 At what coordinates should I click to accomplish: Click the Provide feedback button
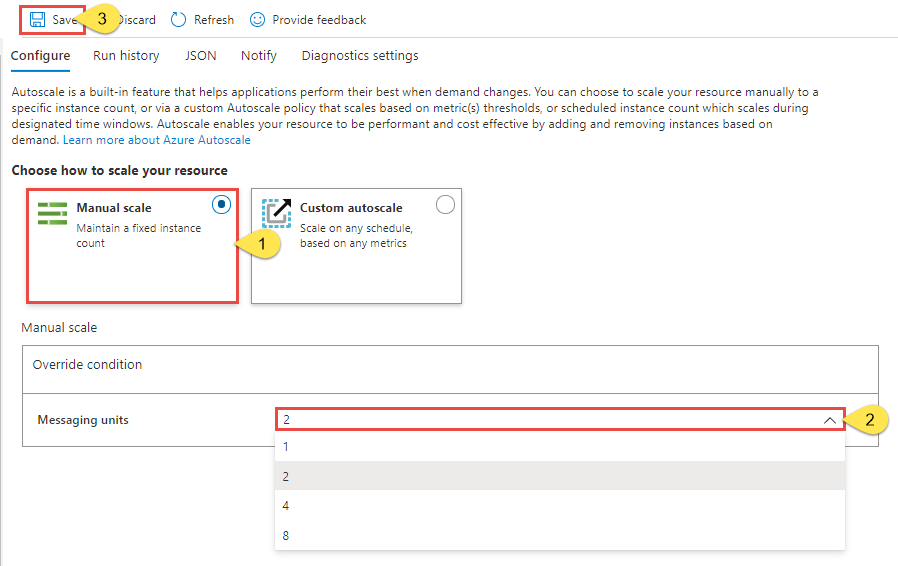pyautogui.click(x=308, y=20)
